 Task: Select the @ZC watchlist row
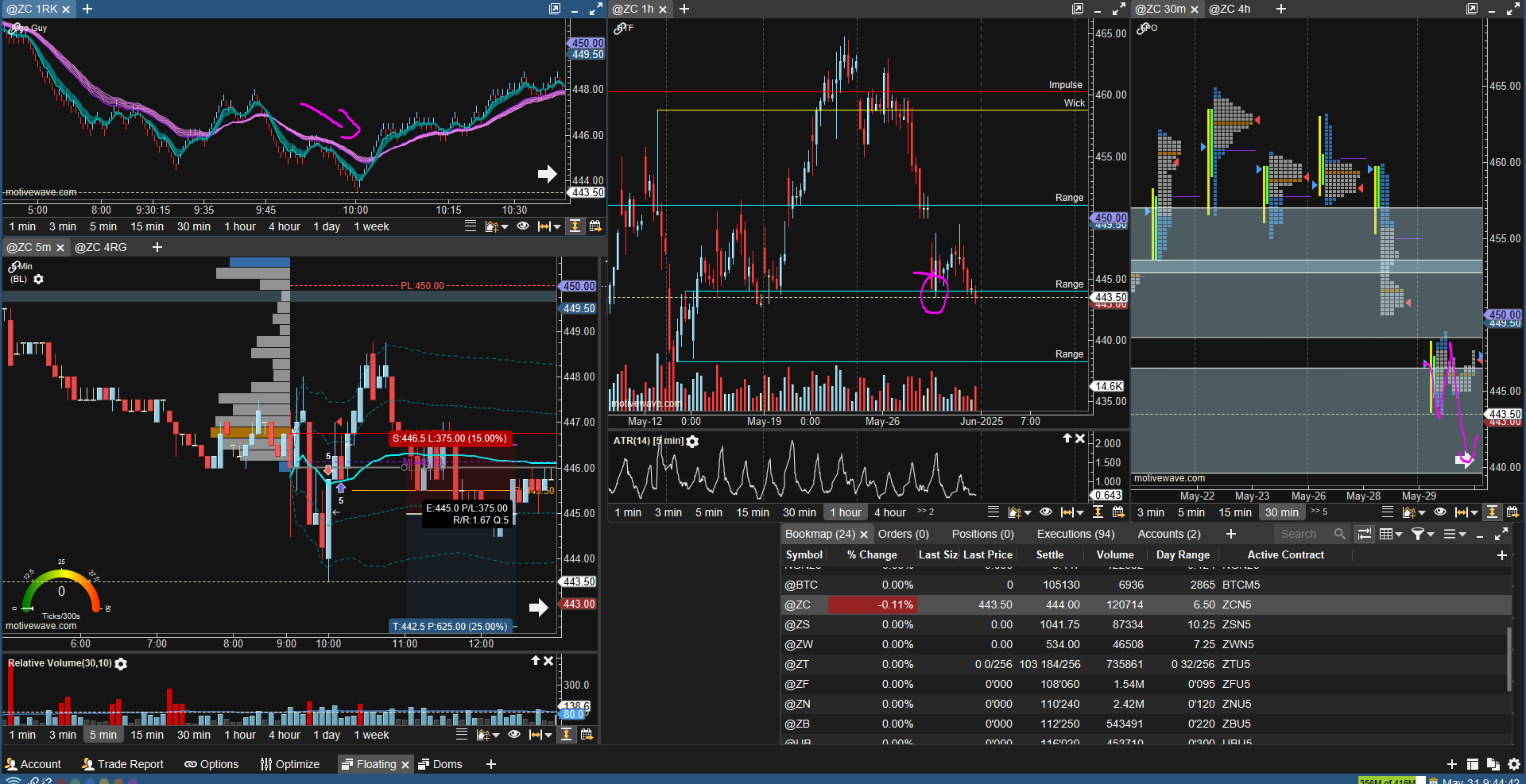tap(1146, 604)
